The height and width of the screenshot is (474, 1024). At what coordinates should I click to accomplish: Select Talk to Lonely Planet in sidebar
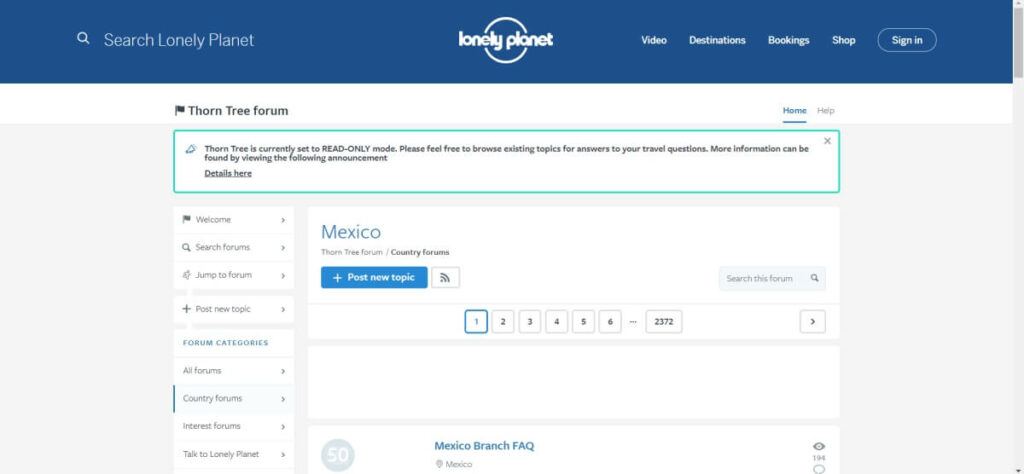[234, 454]
